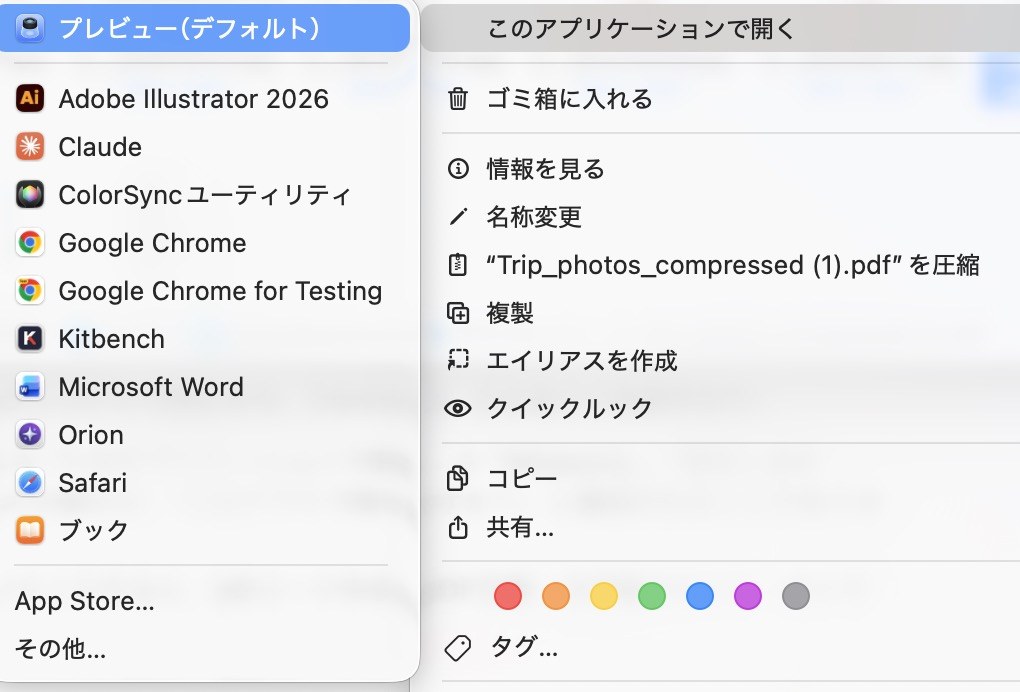Apply the gray tag color
The image size is (1020, 692).
pyautogui.click(x=796, y=596)
